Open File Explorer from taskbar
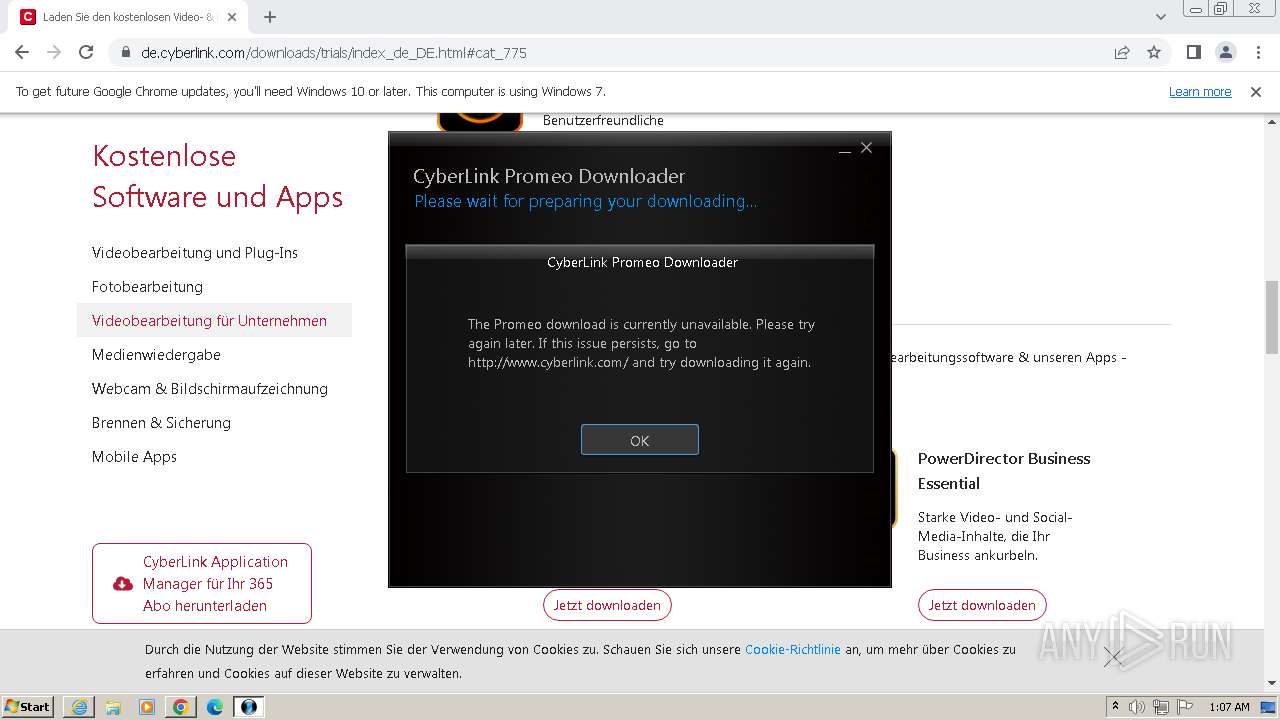Image resolution: width=1280 pixels, height=720 pixels. 113,706
